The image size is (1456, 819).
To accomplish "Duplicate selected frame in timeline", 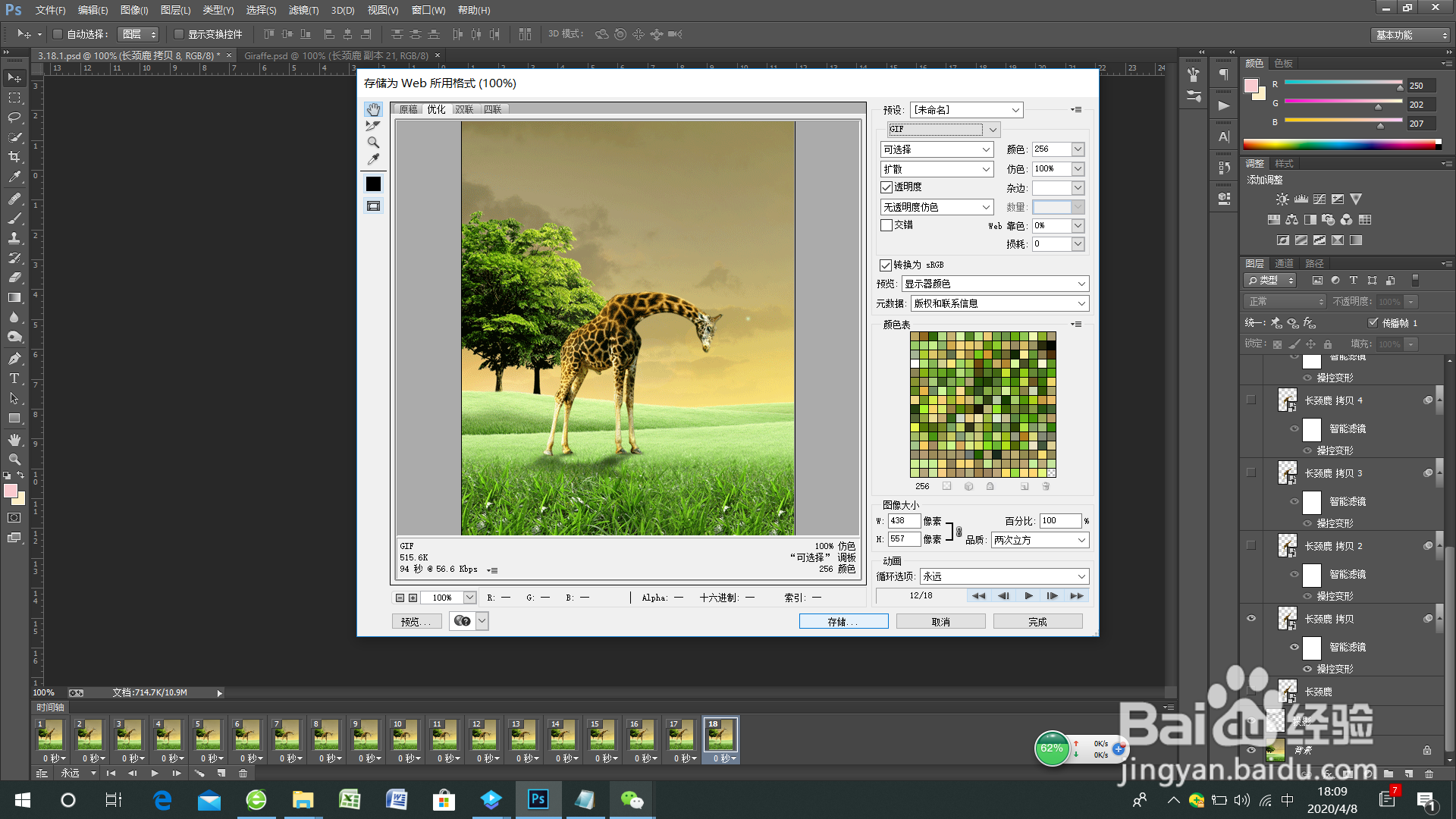I will click(221, 773).
